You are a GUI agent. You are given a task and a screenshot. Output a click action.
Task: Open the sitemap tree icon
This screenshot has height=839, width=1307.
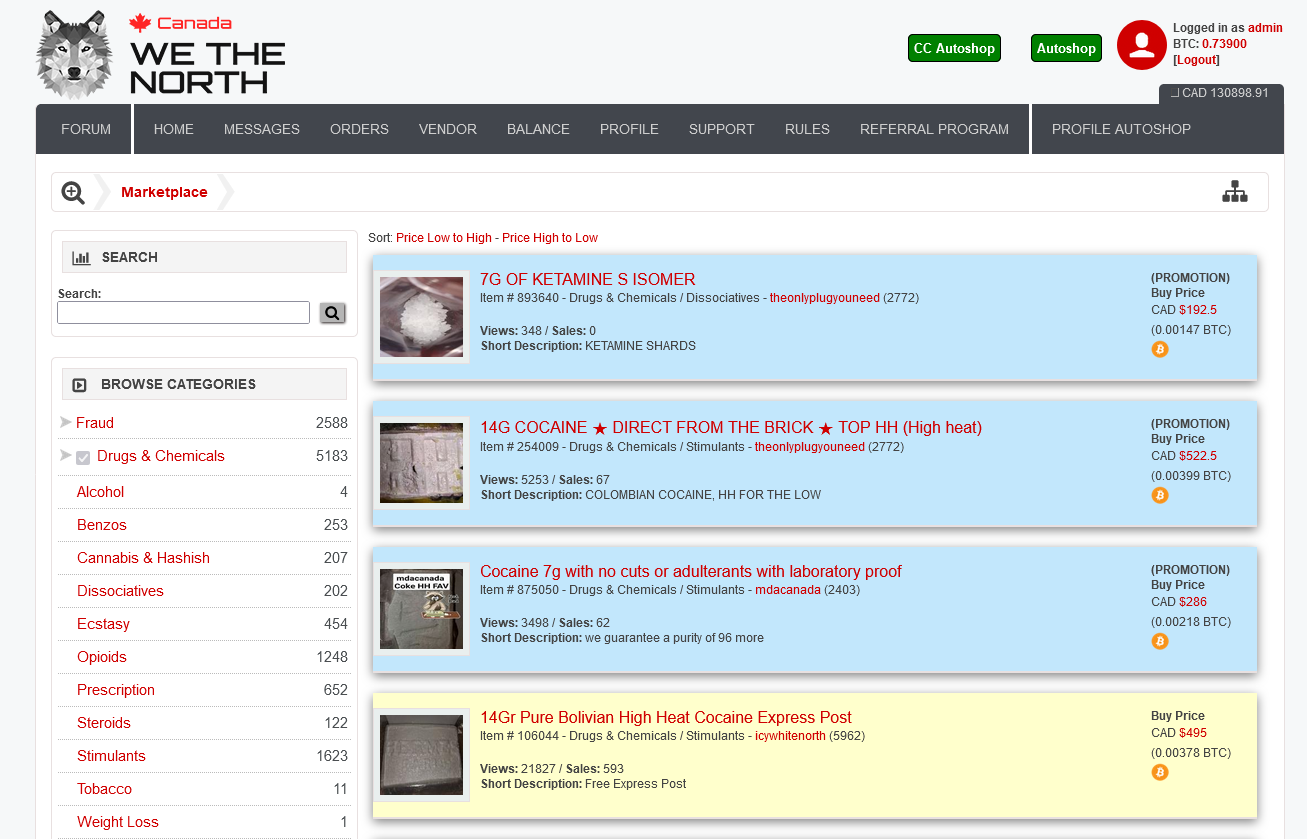pos(1235,192)
